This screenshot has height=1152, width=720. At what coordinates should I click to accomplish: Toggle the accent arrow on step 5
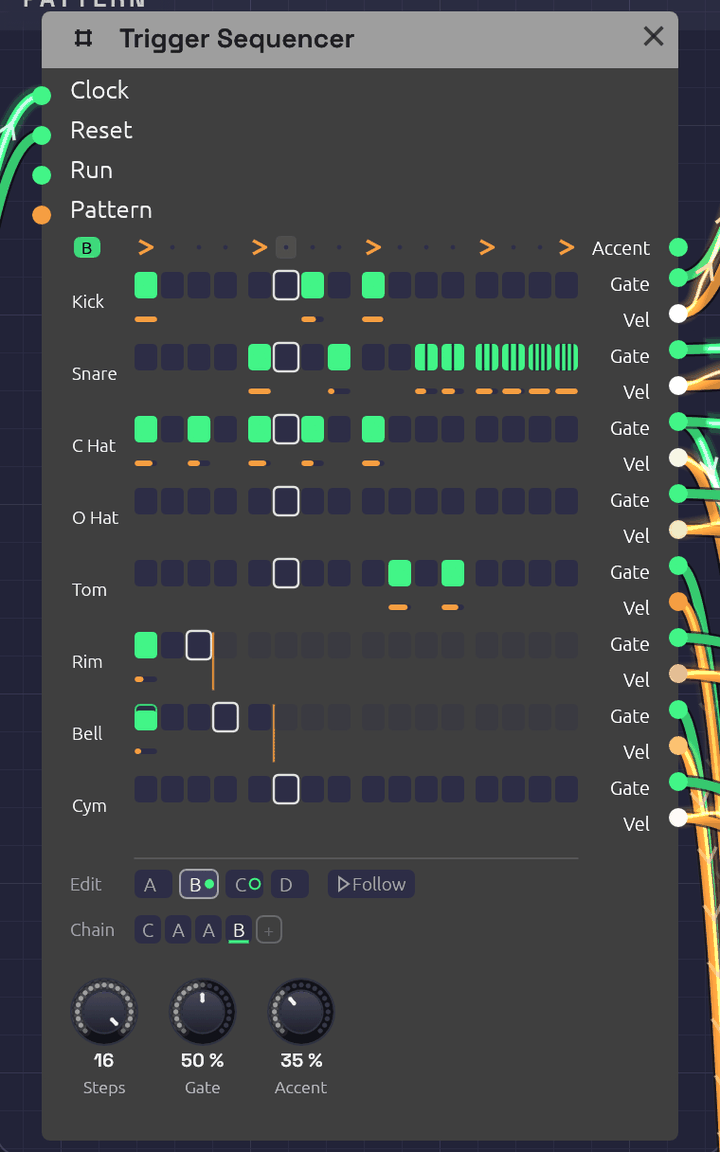pyautogui.click(x=259, y=248)
